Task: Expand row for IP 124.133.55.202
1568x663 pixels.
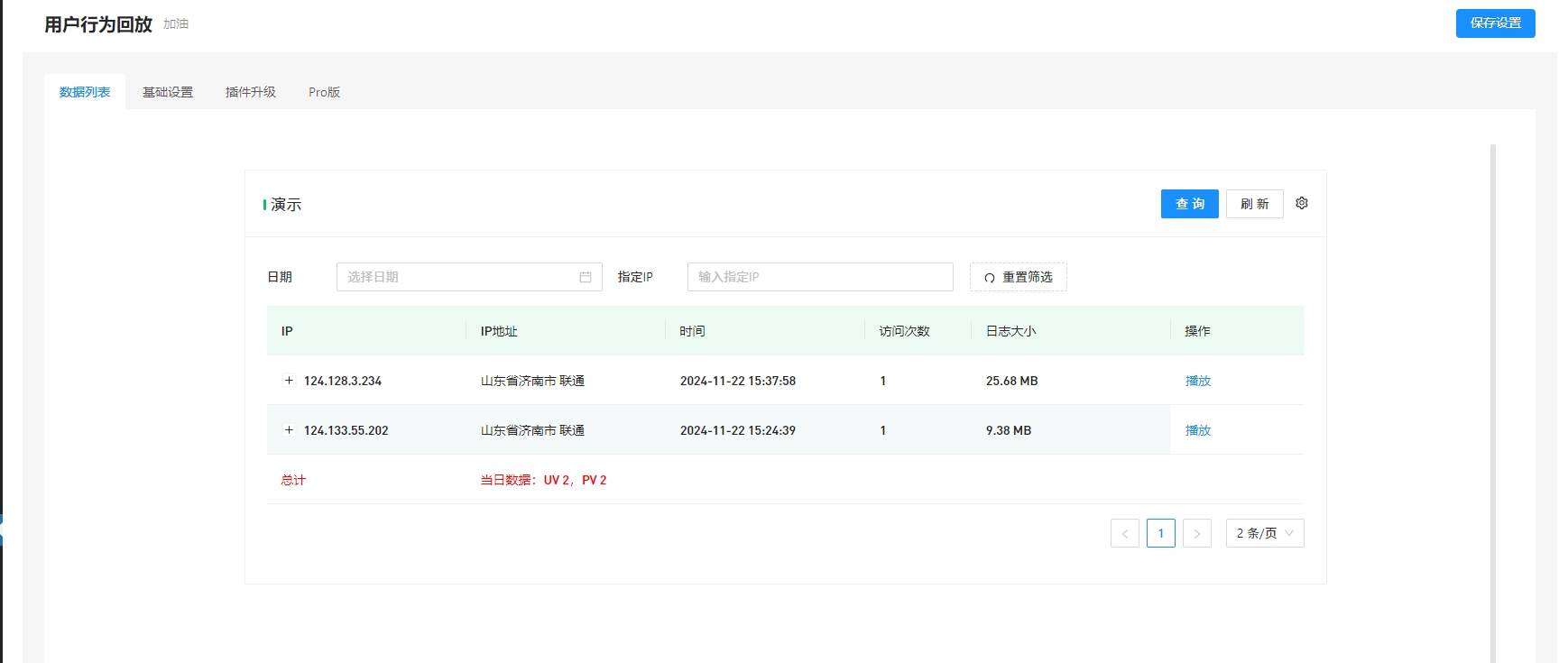Action: [x=289, y=430]
